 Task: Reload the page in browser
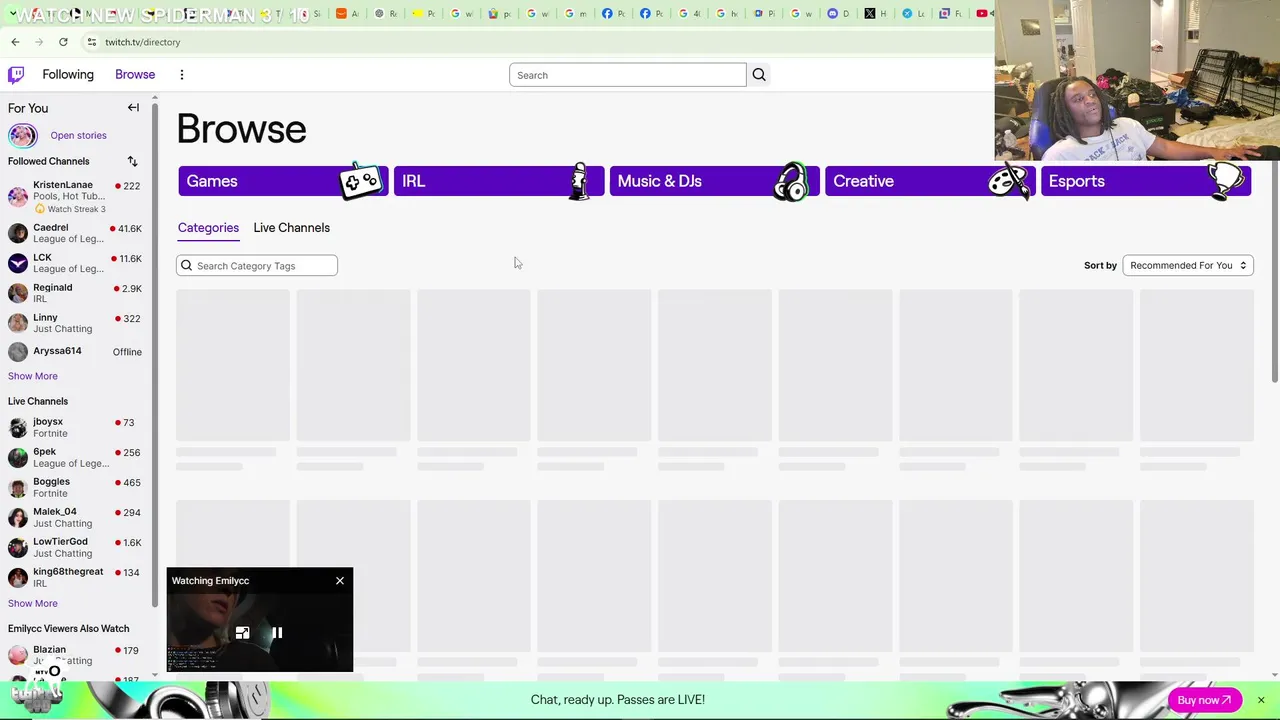(63, 42)
